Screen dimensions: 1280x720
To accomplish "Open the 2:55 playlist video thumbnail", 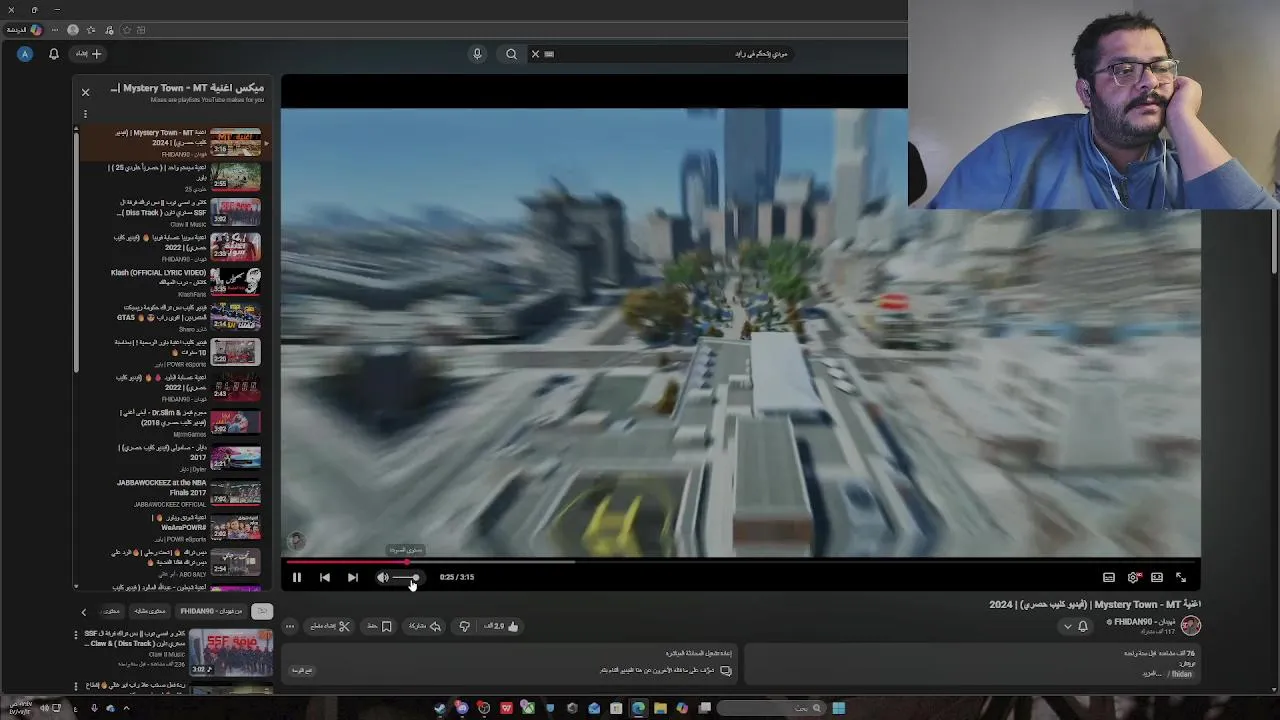I will pos(235,177).
